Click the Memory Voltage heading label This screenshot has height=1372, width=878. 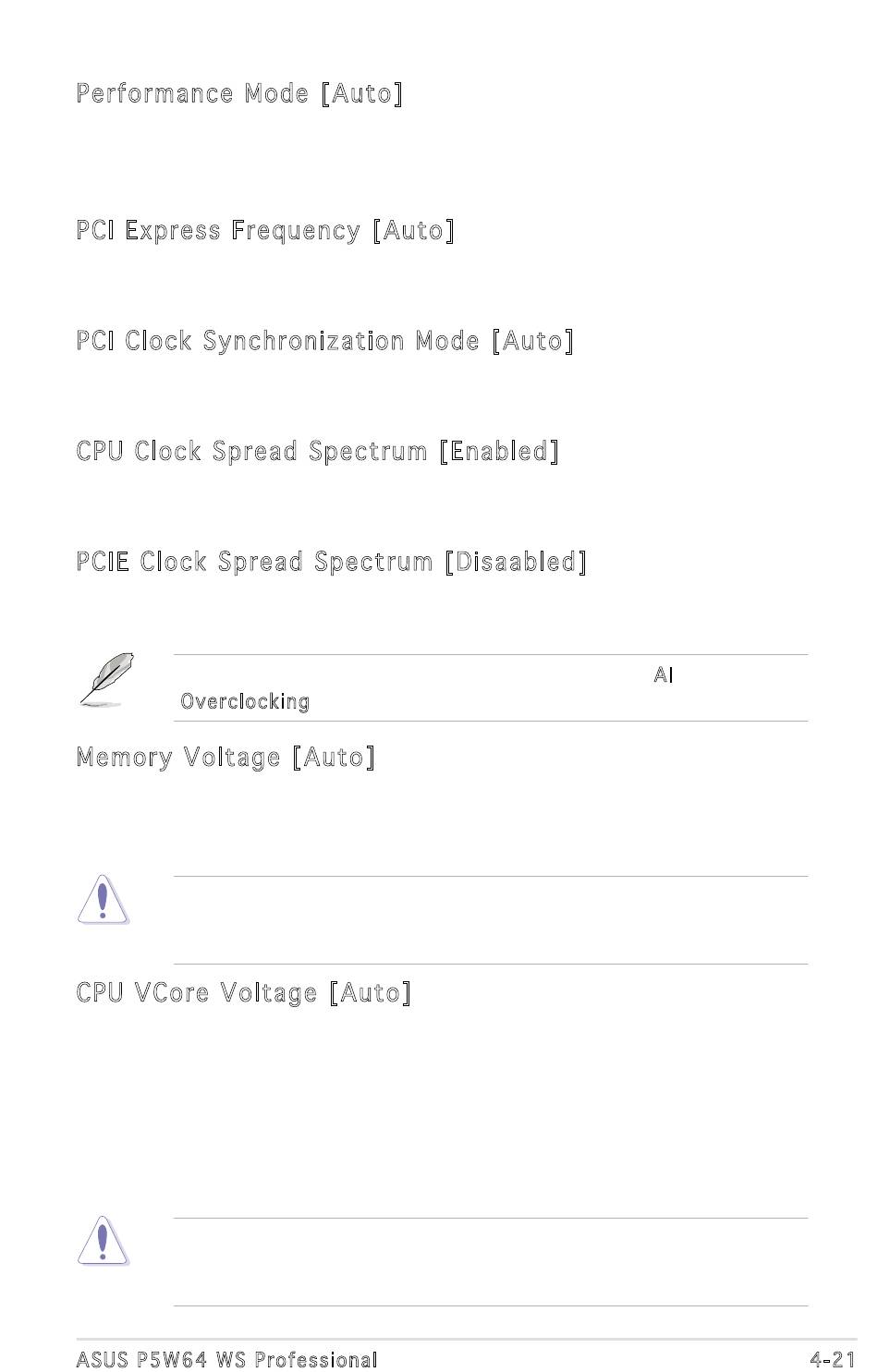click(x=178, y=758)
